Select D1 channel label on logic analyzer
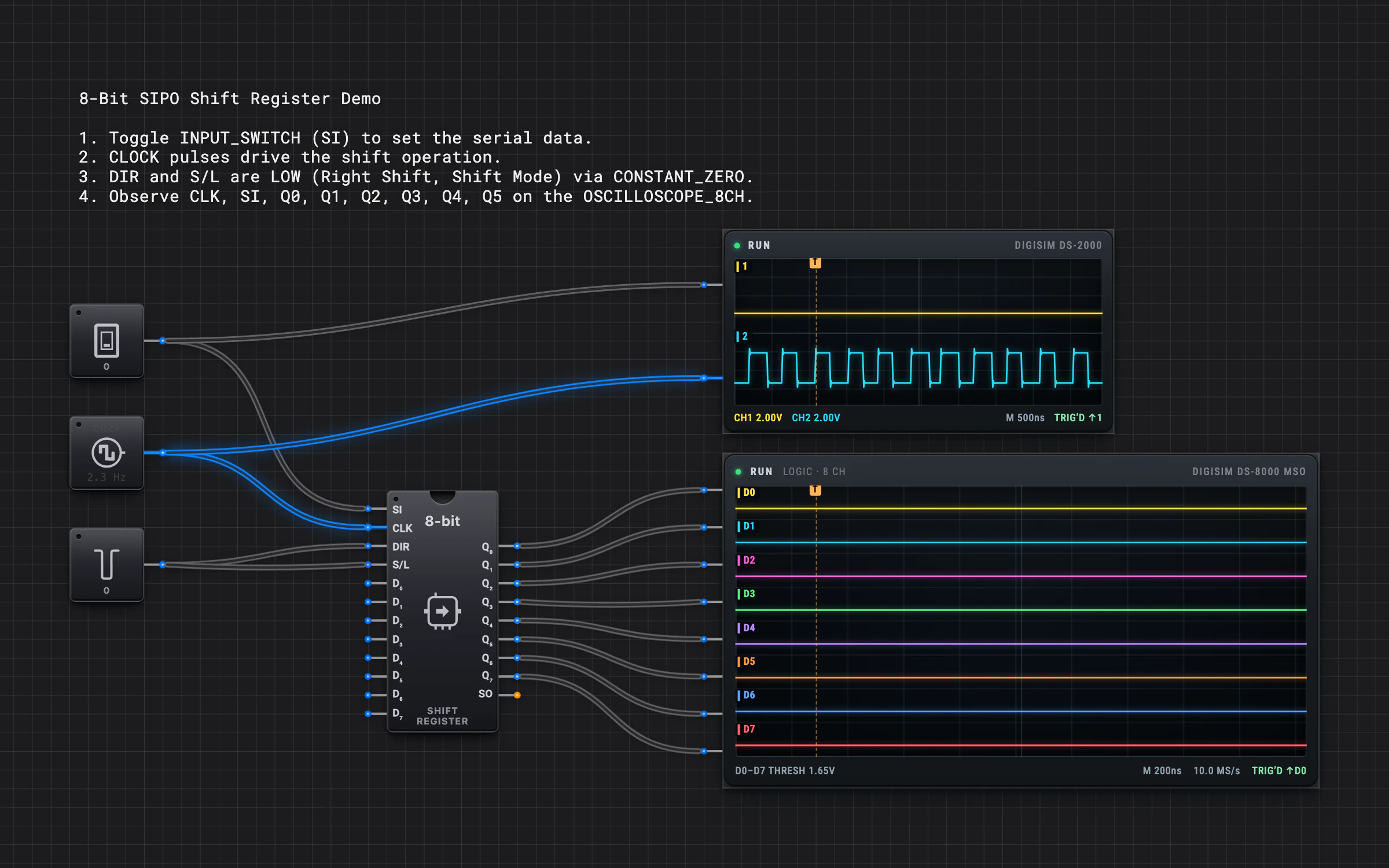 [x=746, y=526]
